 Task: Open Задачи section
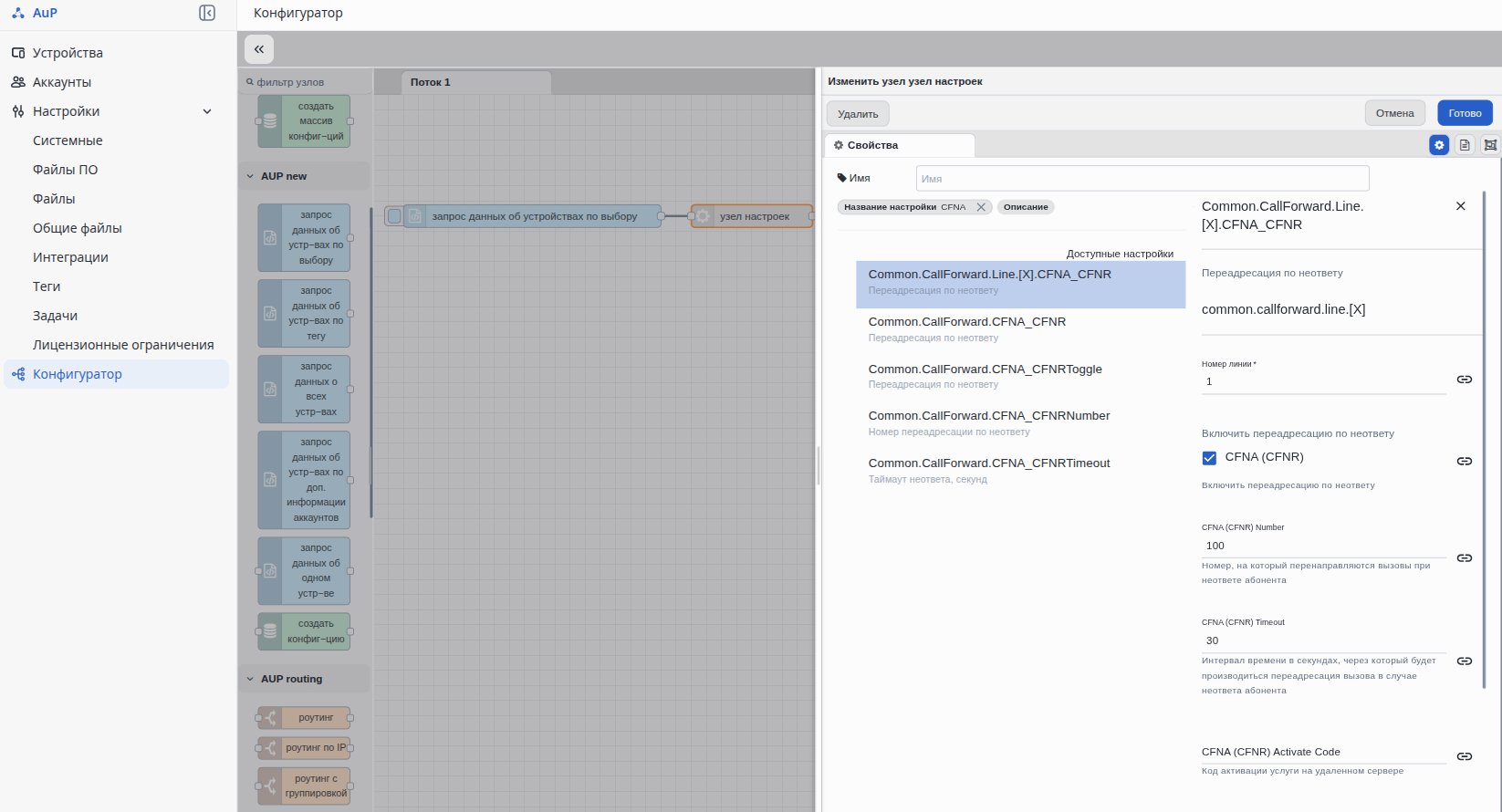pos(55,316)
